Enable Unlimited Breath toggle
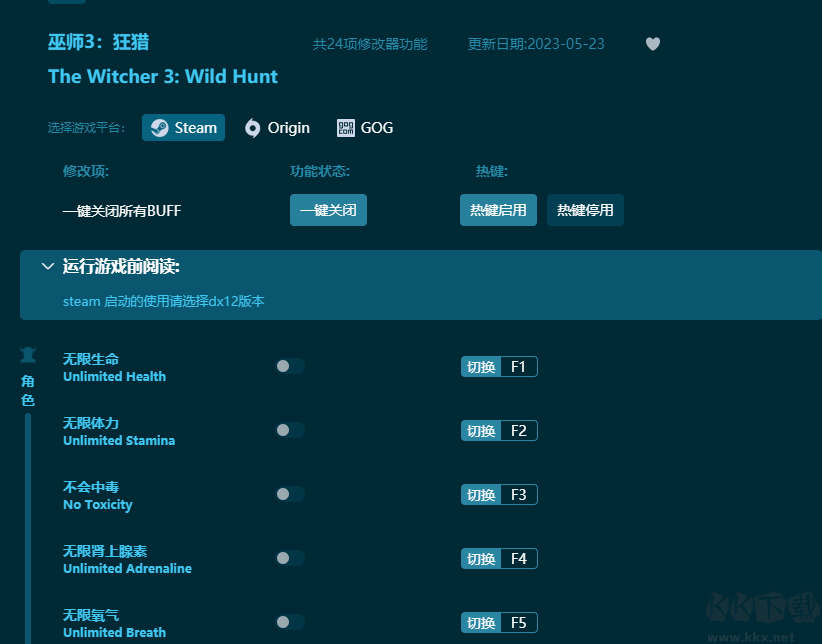 (290, 622)
